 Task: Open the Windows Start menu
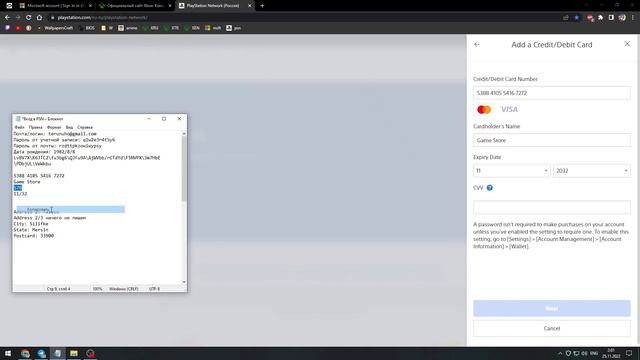[x=8, y=353]
